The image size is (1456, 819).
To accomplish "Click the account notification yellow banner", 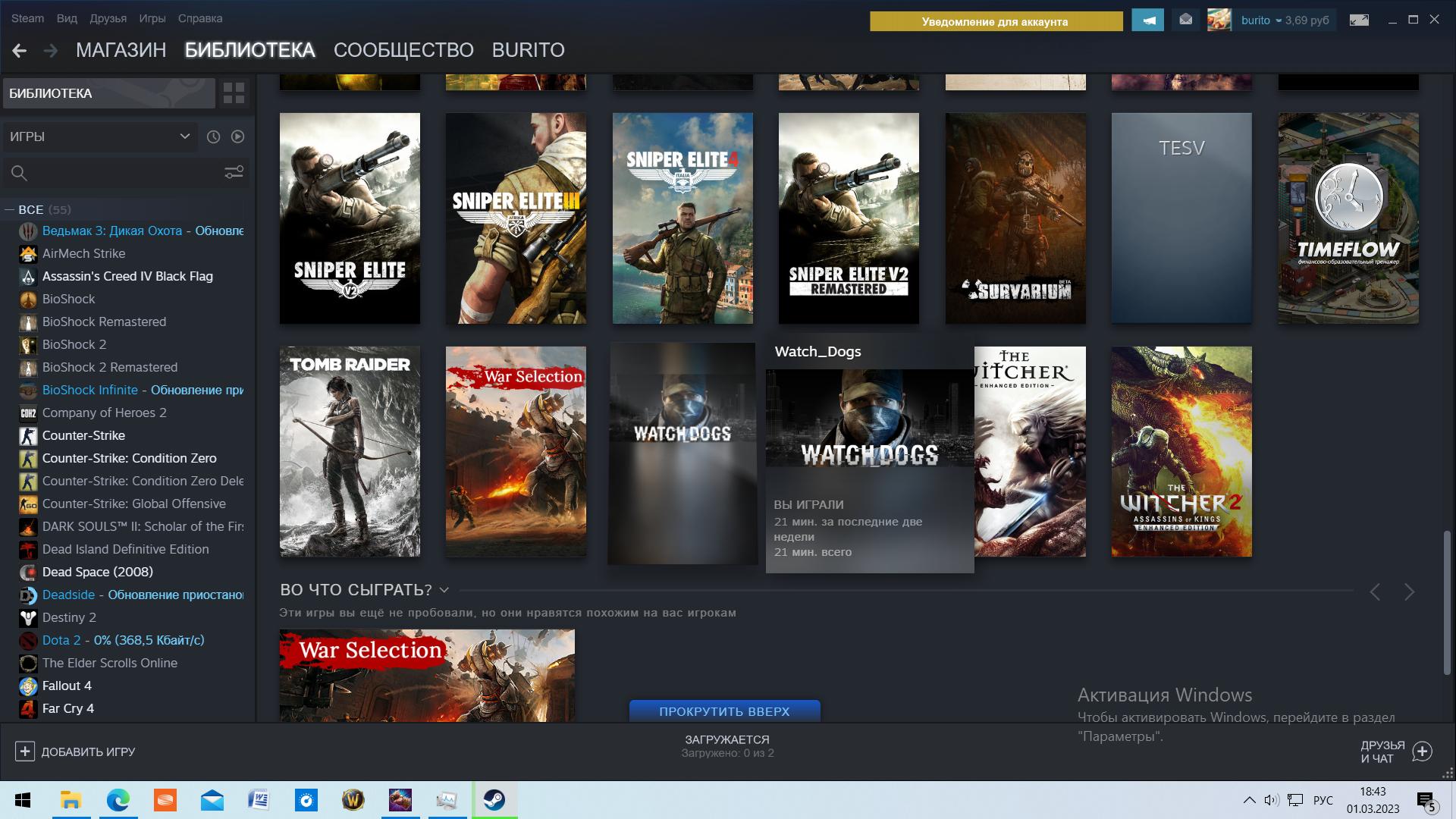I will [x=996, y=21].
